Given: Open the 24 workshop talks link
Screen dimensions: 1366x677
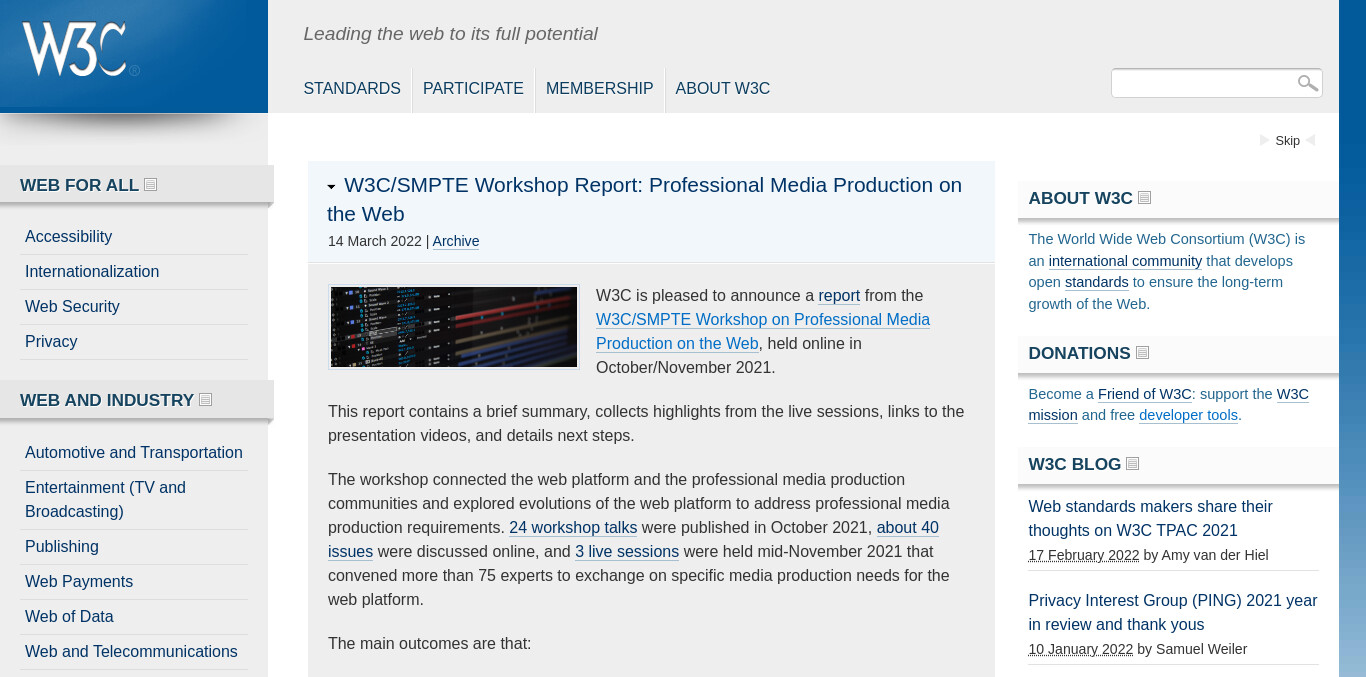Looking at the screenshot, I should point(573,527).
